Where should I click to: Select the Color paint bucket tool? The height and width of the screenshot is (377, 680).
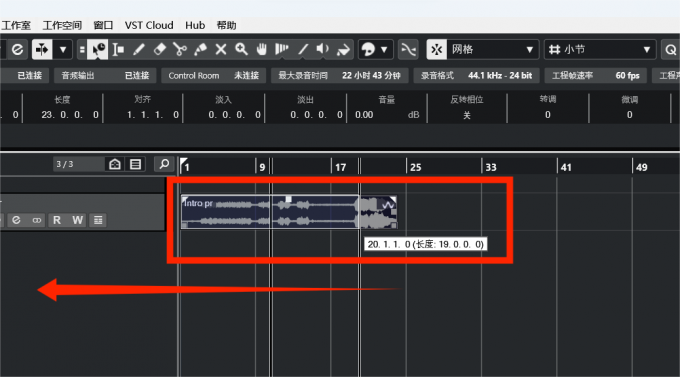343,49
